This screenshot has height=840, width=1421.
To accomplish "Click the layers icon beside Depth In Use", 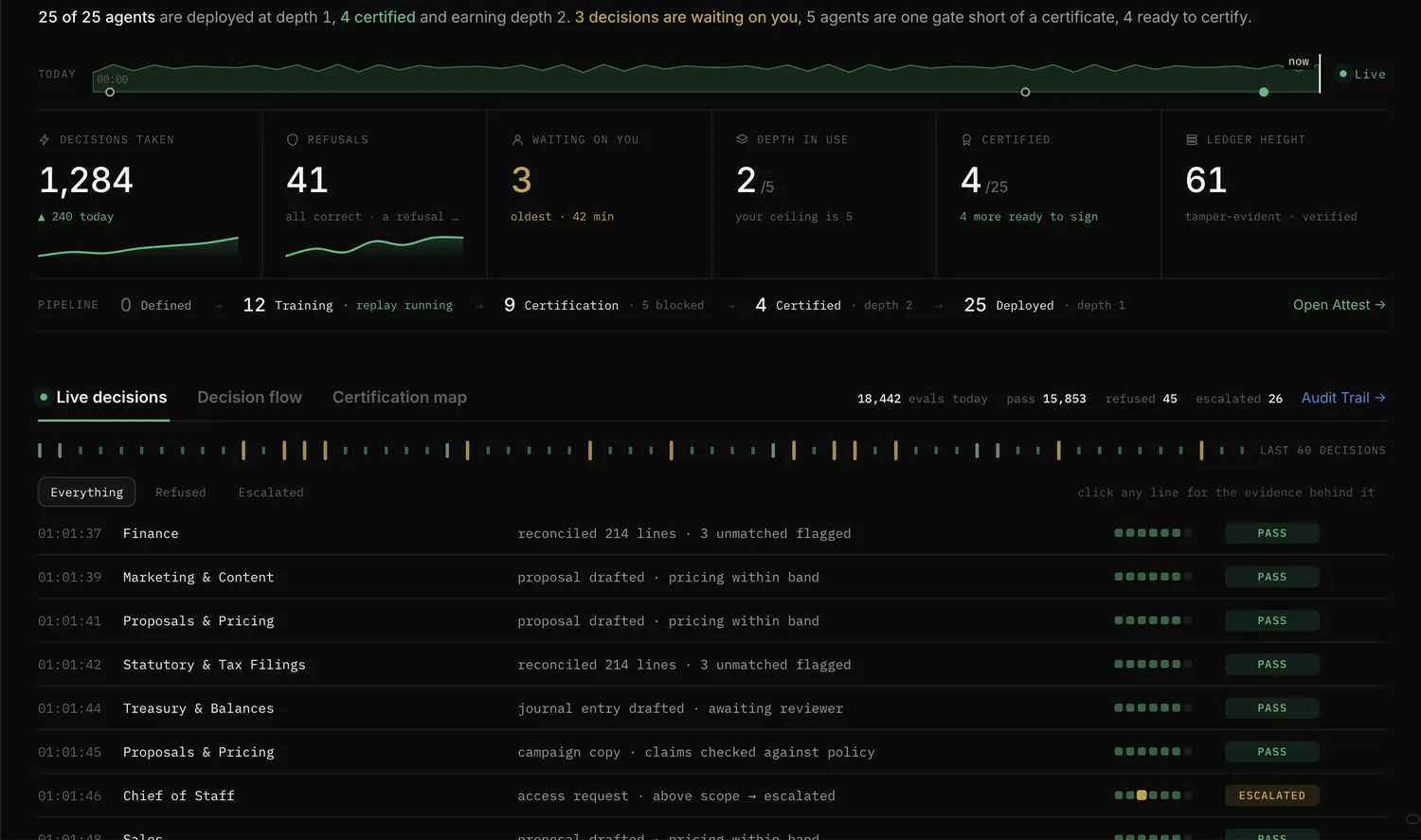I will (x=742, y=139).
